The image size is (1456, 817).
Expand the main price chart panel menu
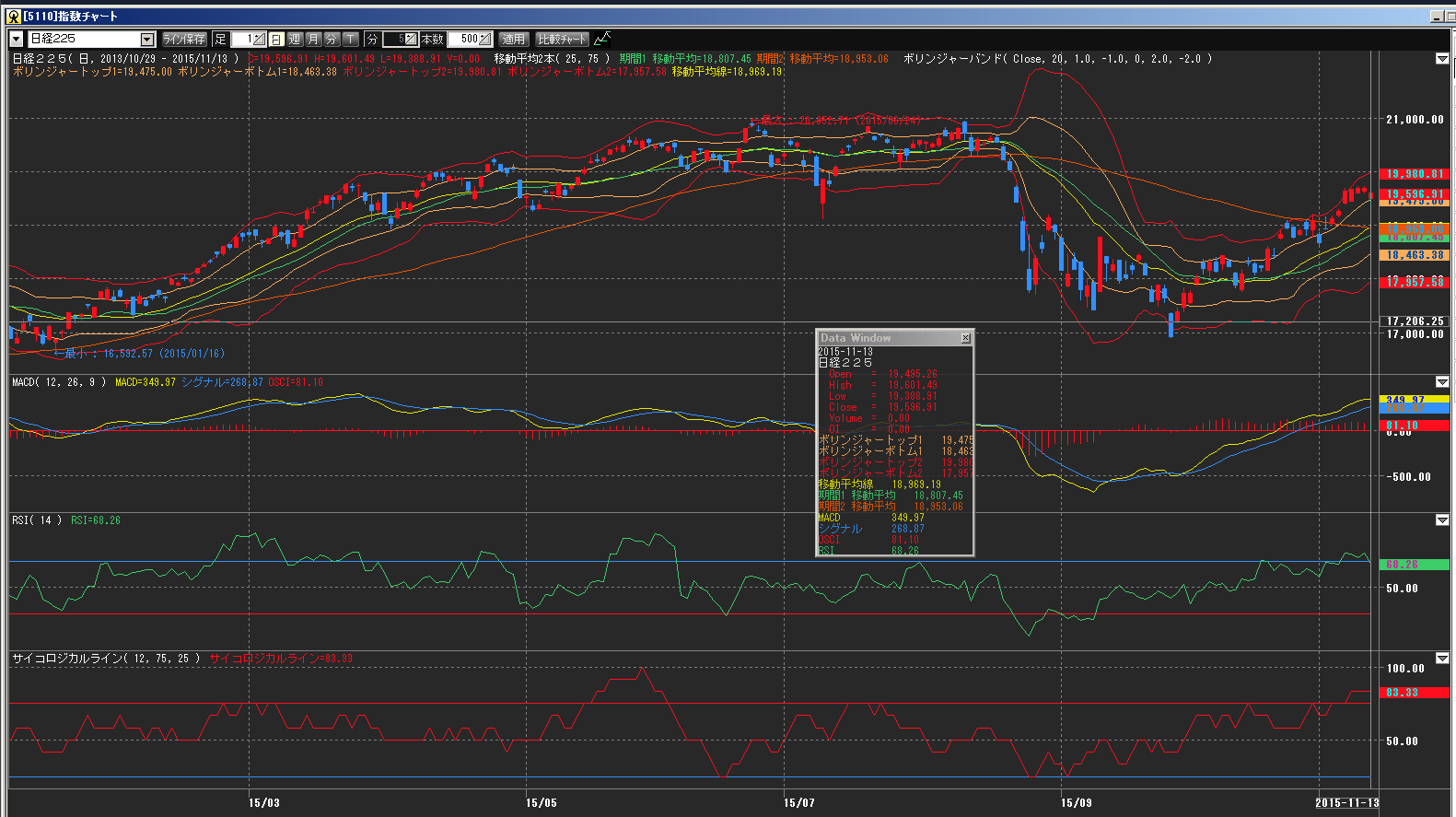[1442, 59]
